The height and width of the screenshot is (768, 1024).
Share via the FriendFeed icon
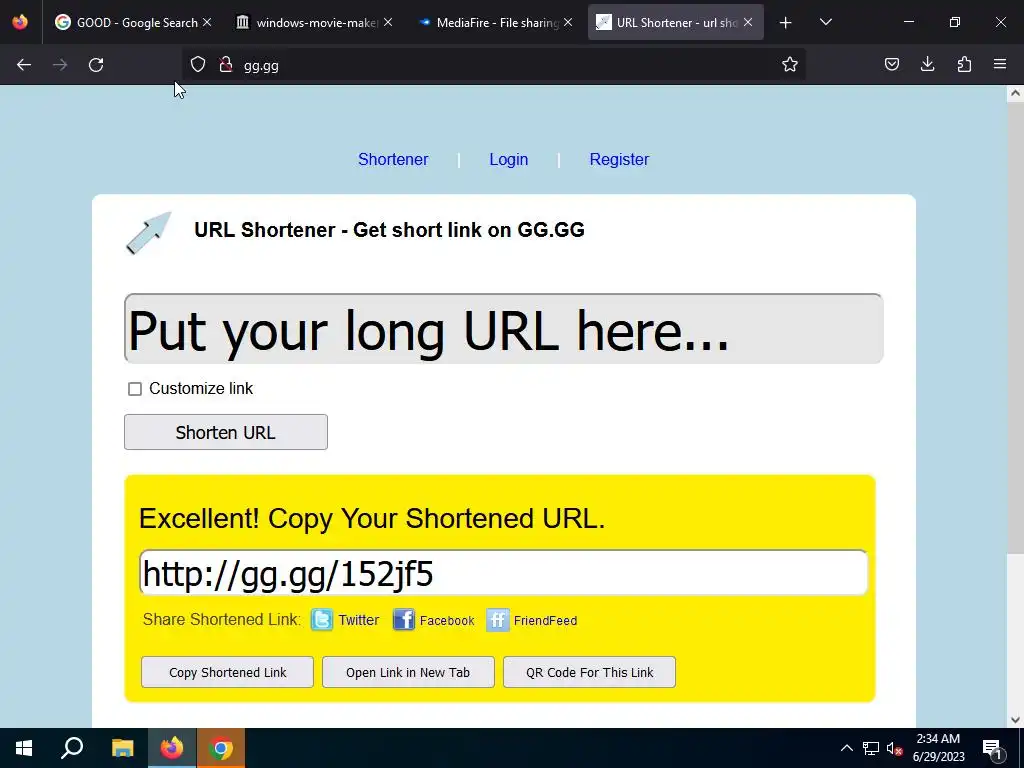498,620
